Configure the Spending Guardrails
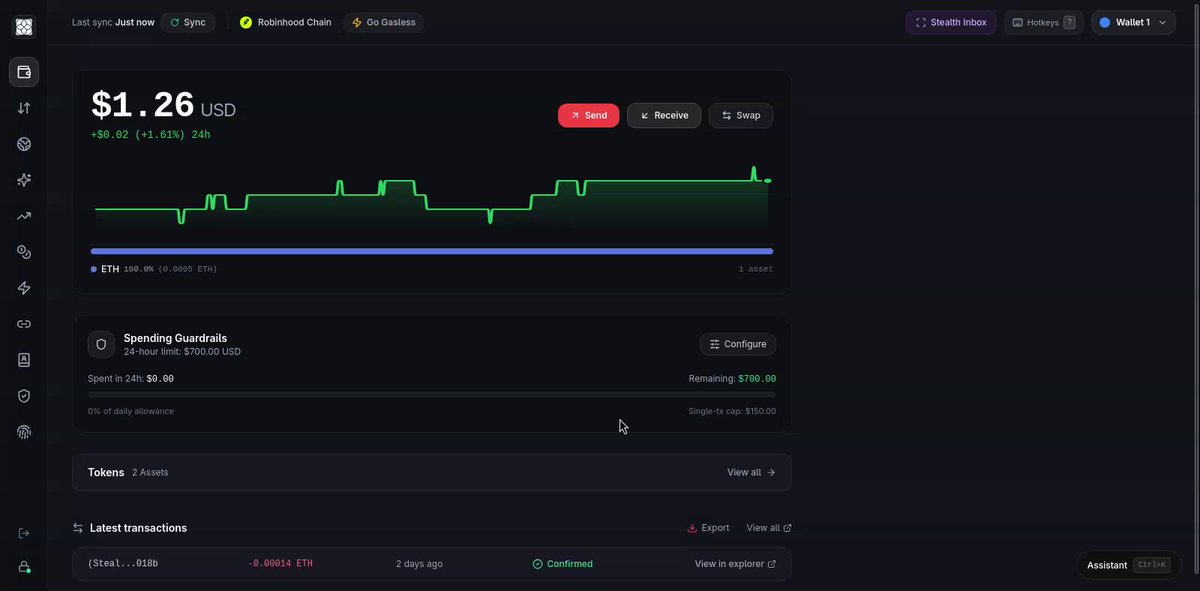1200x591 pixels. (738, 344)
